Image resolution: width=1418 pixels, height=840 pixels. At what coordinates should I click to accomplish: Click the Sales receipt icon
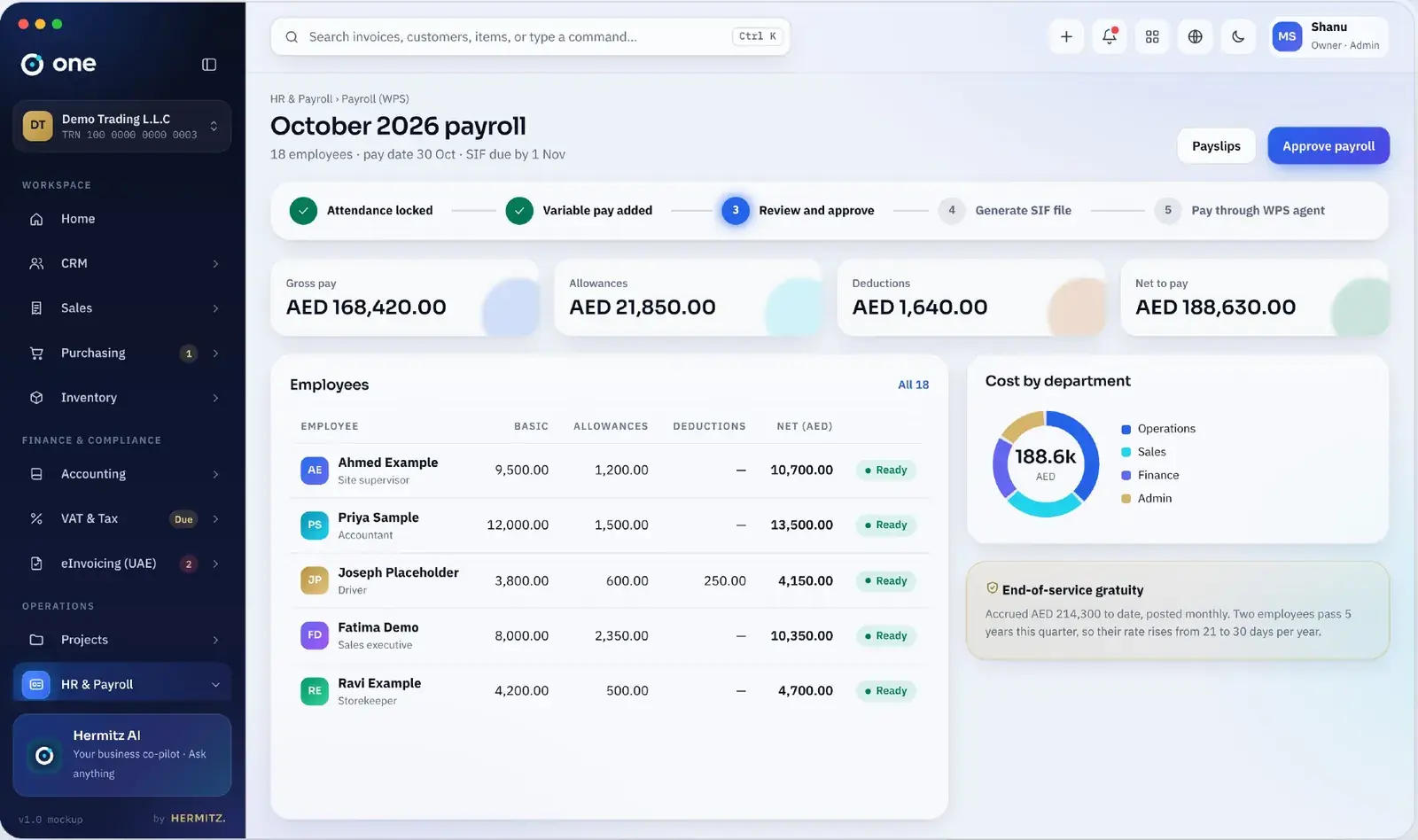(x=36, y=308)
